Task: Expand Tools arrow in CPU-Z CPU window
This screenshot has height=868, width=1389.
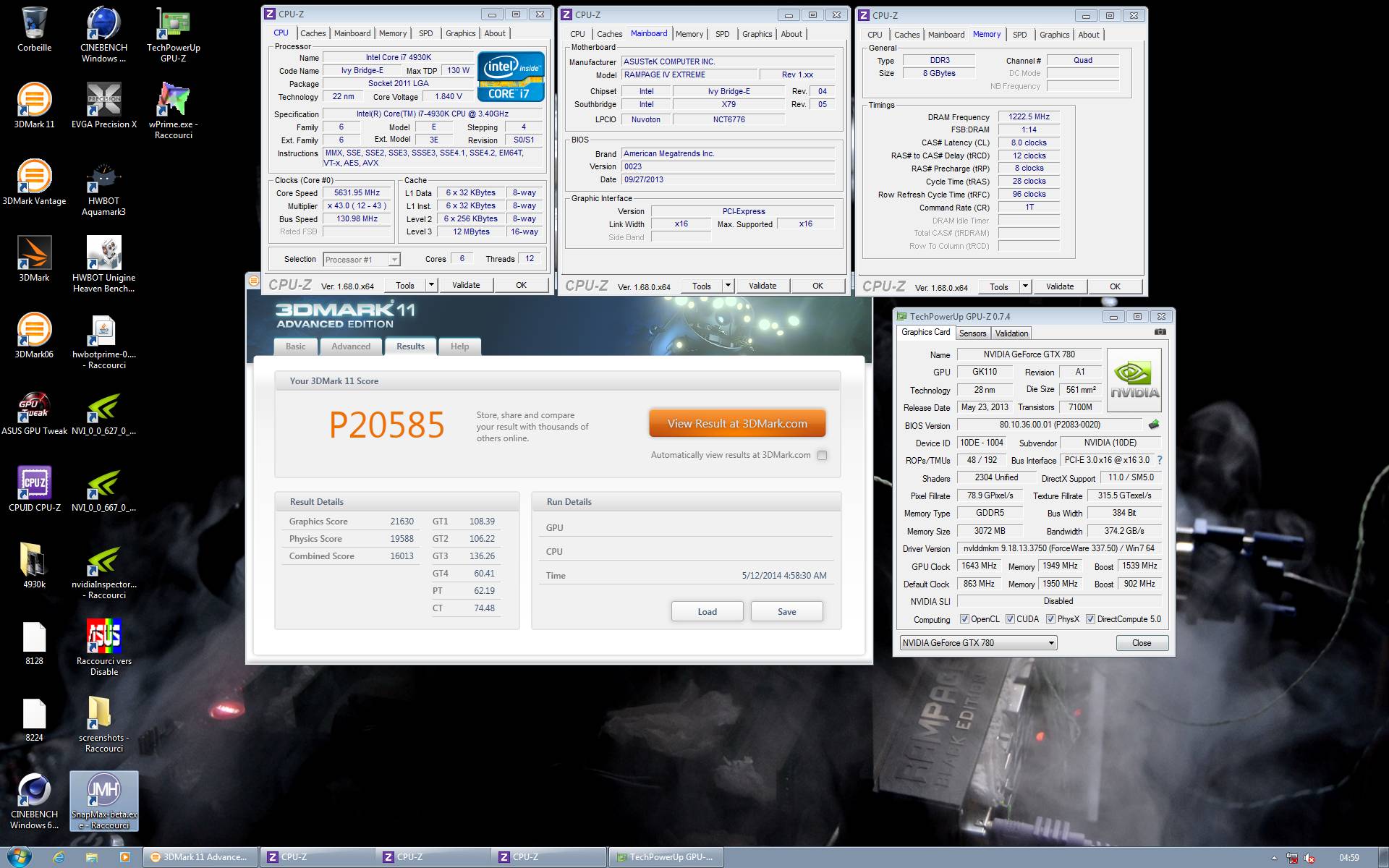Action: (x=431, y=285)
